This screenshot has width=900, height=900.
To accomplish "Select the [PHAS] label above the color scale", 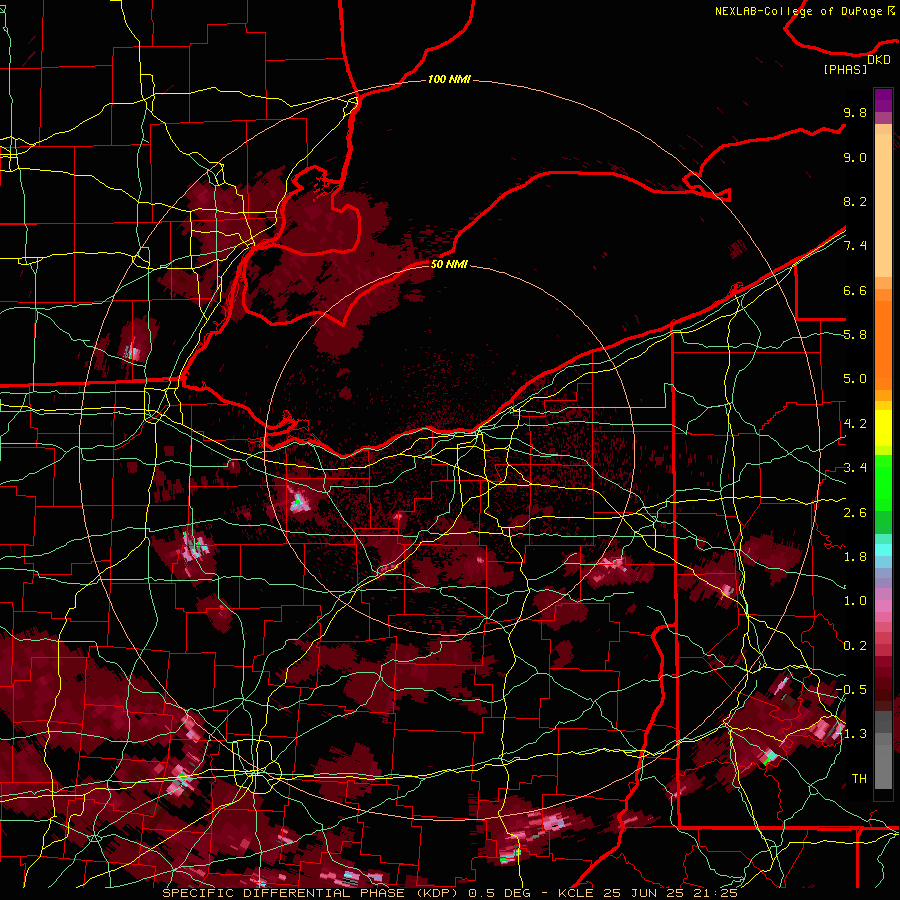I will (845, 69).
